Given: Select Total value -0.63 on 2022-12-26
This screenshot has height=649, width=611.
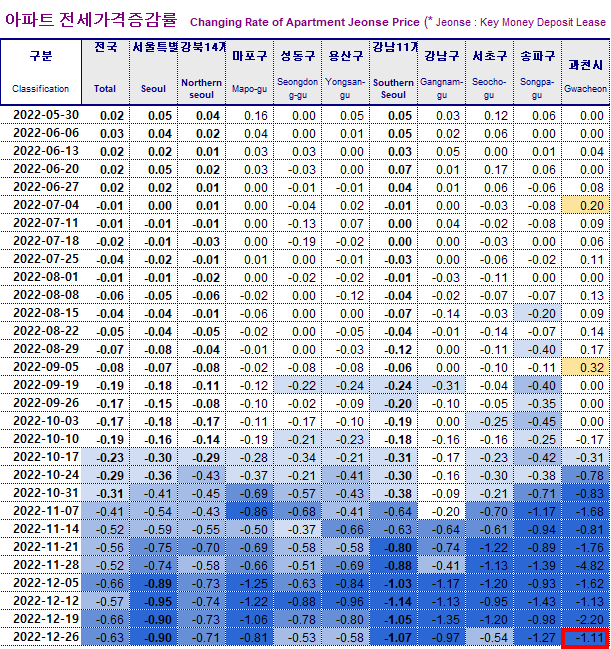Looking at the screenshot, I should [106, 638].
